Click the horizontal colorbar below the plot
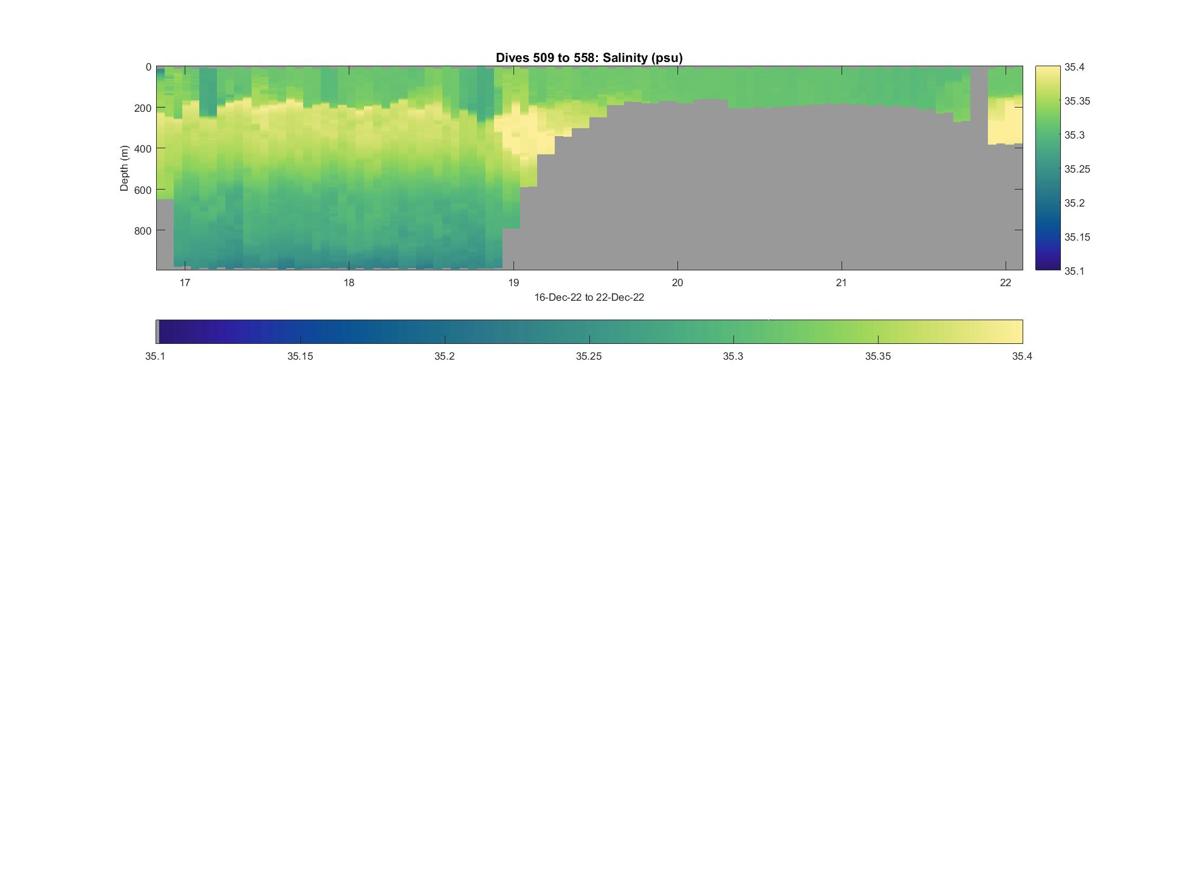Viewport: 1200px width, 885px height. click(589, 332)
